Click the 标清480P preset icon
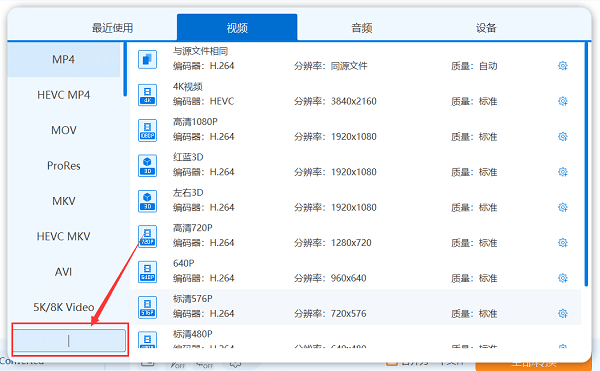Screen dimensions: 600x371 point(147,340)
